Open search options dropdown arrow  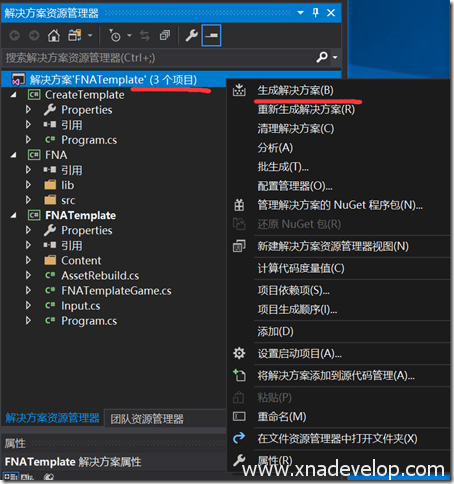[x=335, y=58]
